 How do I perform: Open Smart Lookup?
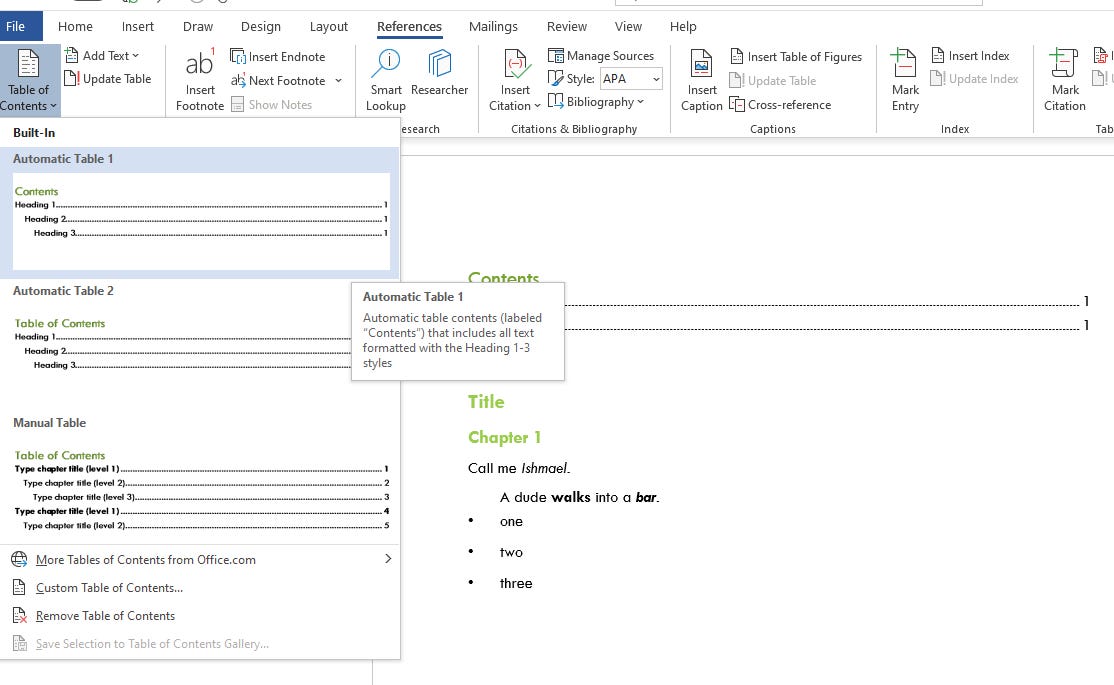(386, 80)
